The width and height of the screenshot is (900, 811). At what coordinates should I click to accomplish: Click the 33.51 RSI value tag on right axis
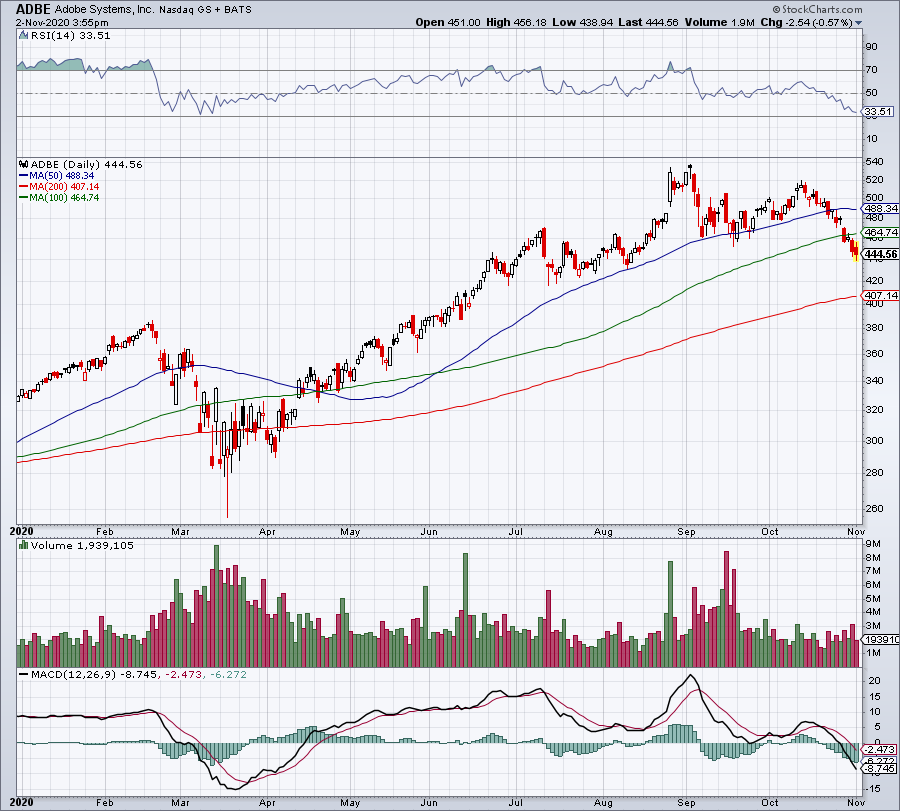[x=878, y=112]
